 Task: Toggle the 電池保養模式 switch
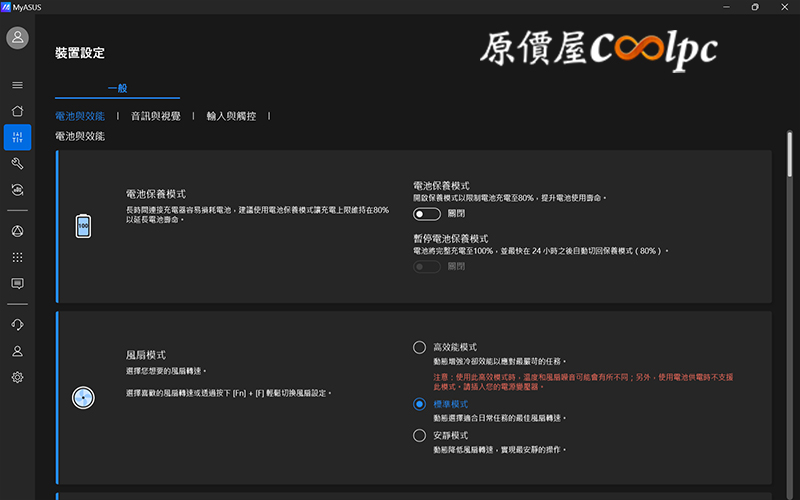[x=427, y=214]
